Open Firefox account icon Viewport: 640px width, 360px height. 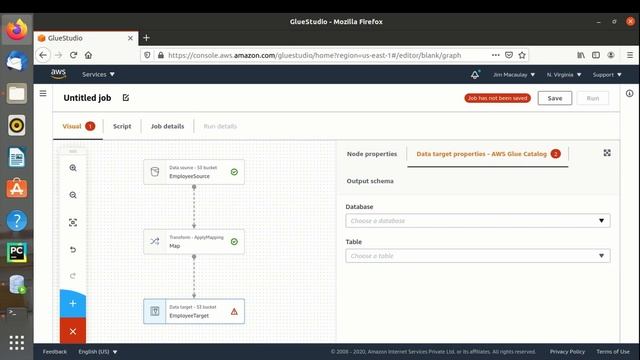point(611,55)
